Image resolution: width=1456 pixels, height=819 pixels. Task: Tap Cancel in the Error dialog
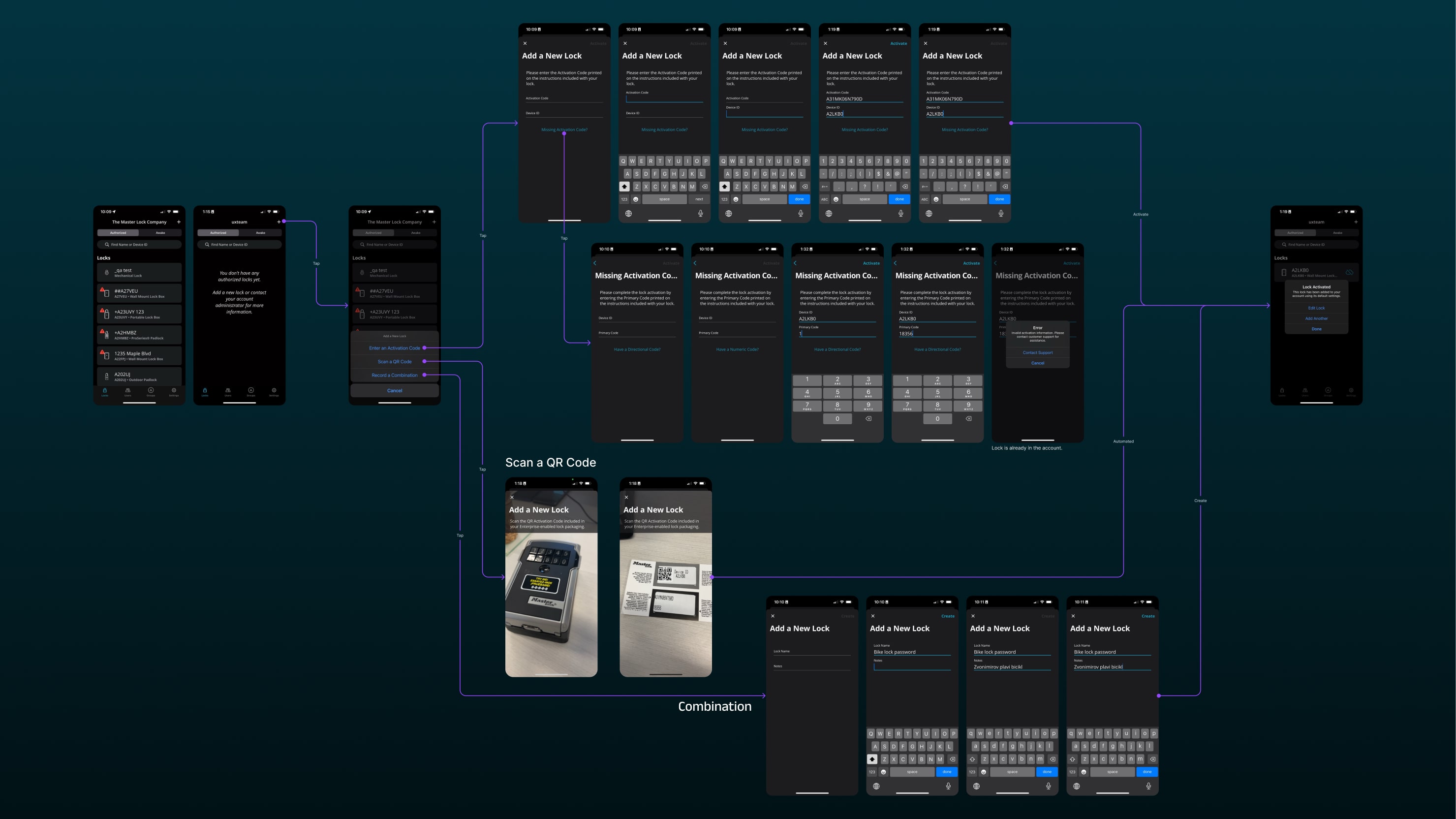pyautogui.click(x=1038, y=363)
